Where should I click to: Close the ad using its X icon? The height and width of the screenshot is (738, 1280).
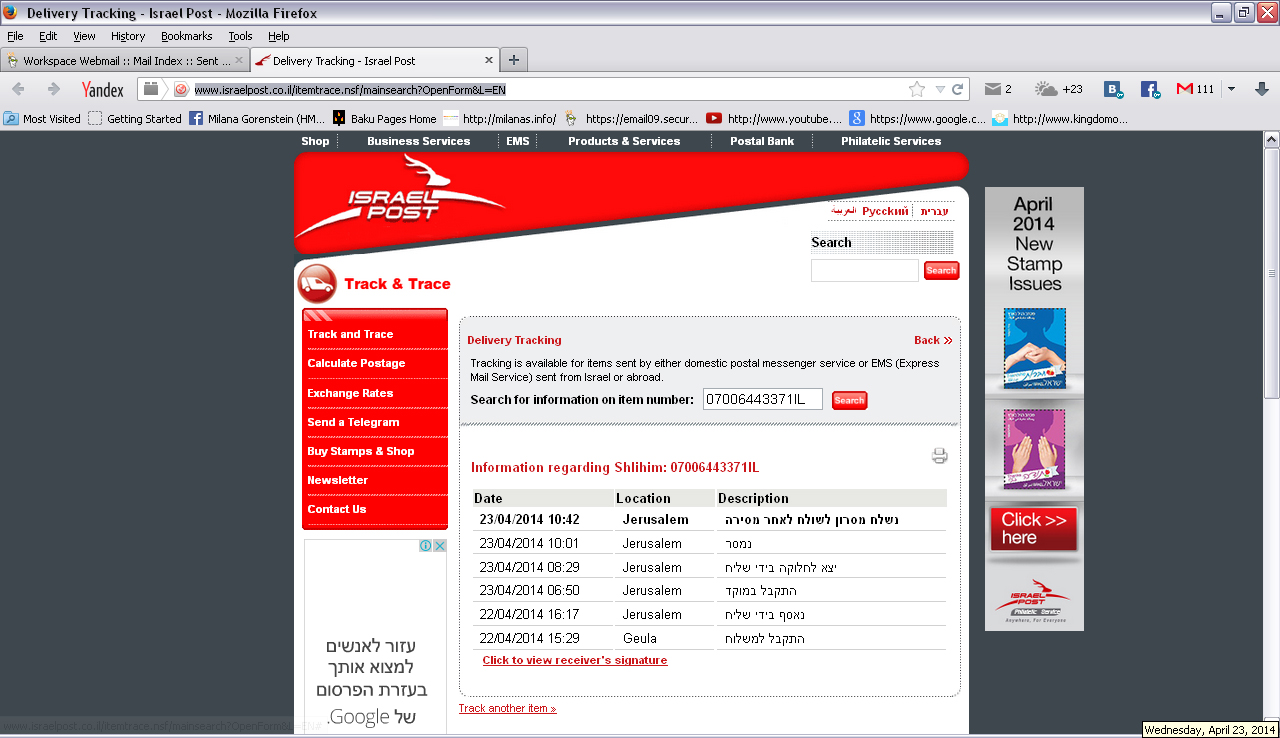pos(440,546)
